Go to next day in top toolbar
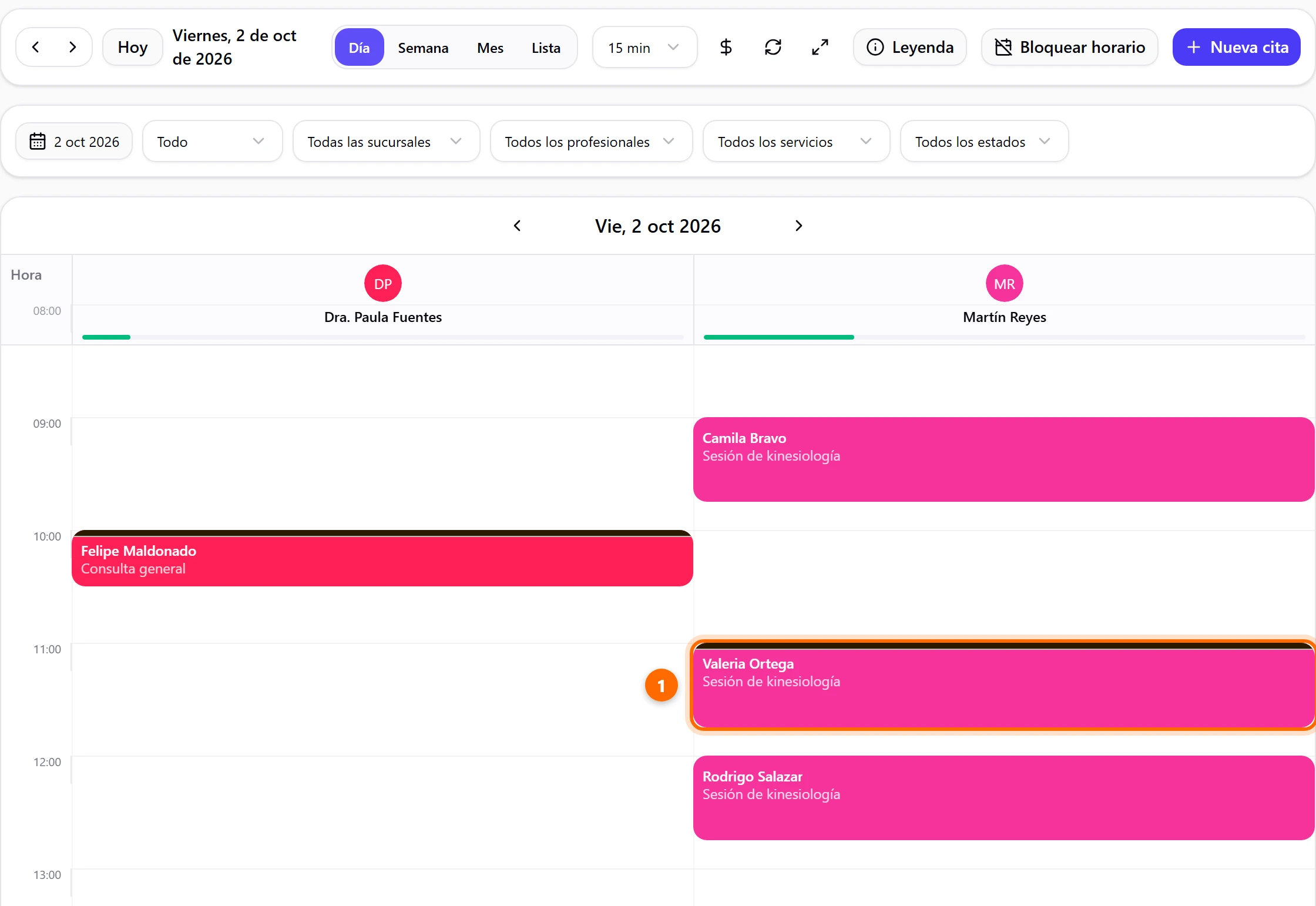The image size is (1316, 906). click(72, 47)
